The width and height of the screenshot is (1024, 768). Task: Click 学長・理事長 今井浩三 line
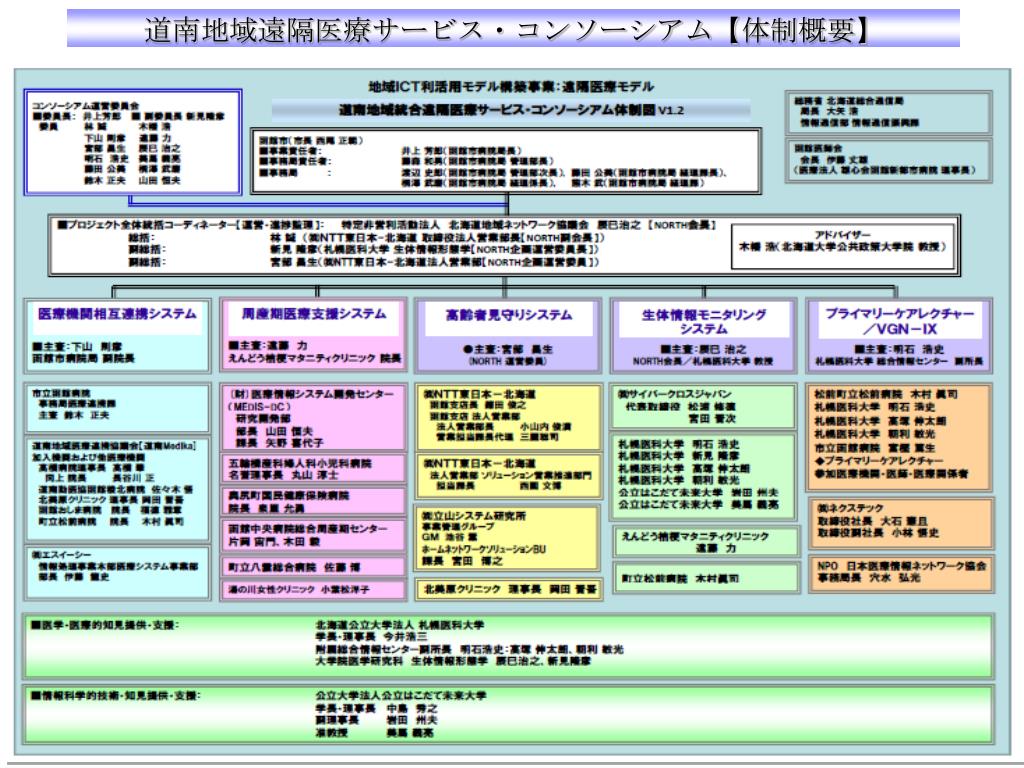(371, 636)
